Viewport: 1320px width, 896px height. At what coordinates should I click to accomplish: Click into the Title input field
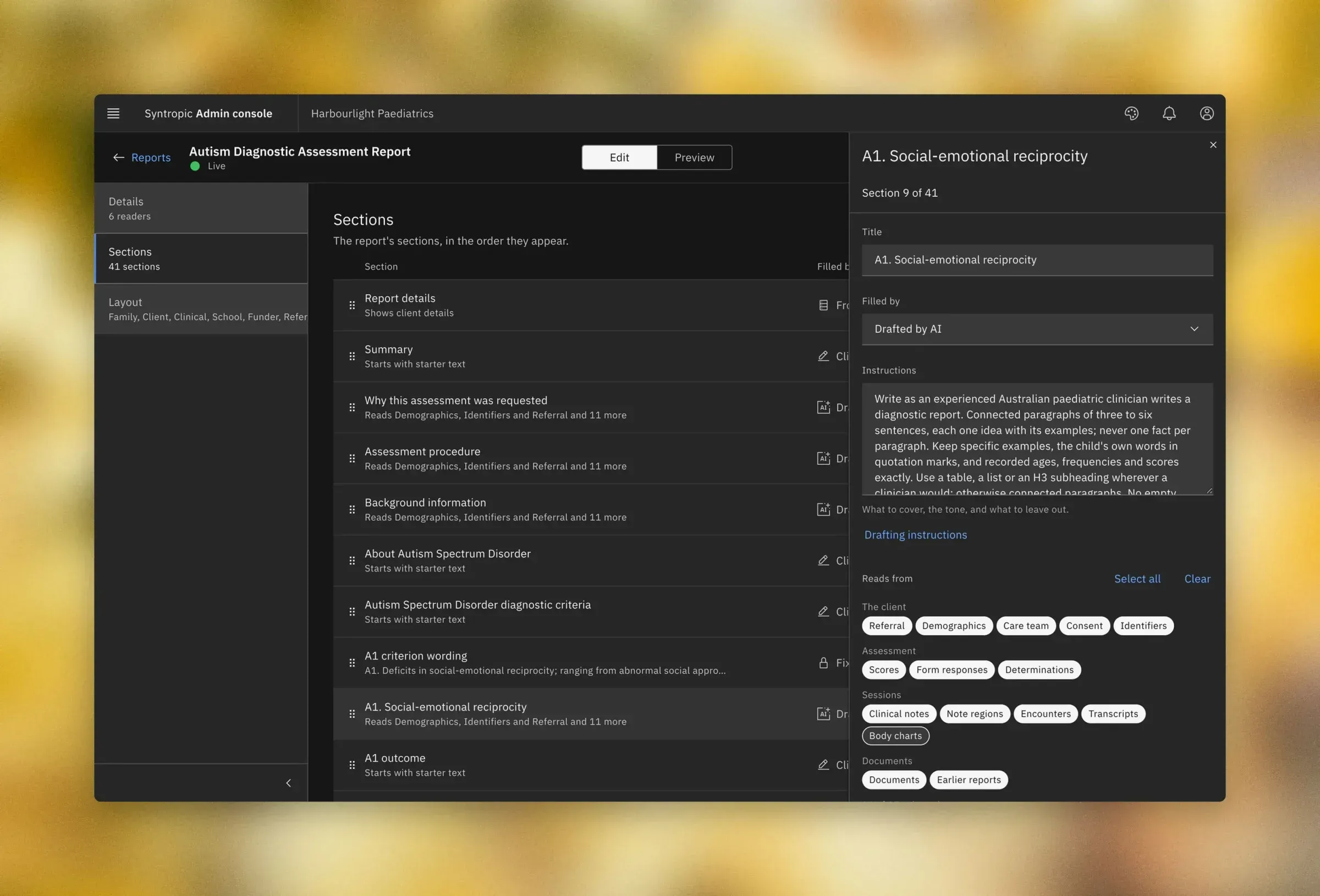coord(1037,260)
